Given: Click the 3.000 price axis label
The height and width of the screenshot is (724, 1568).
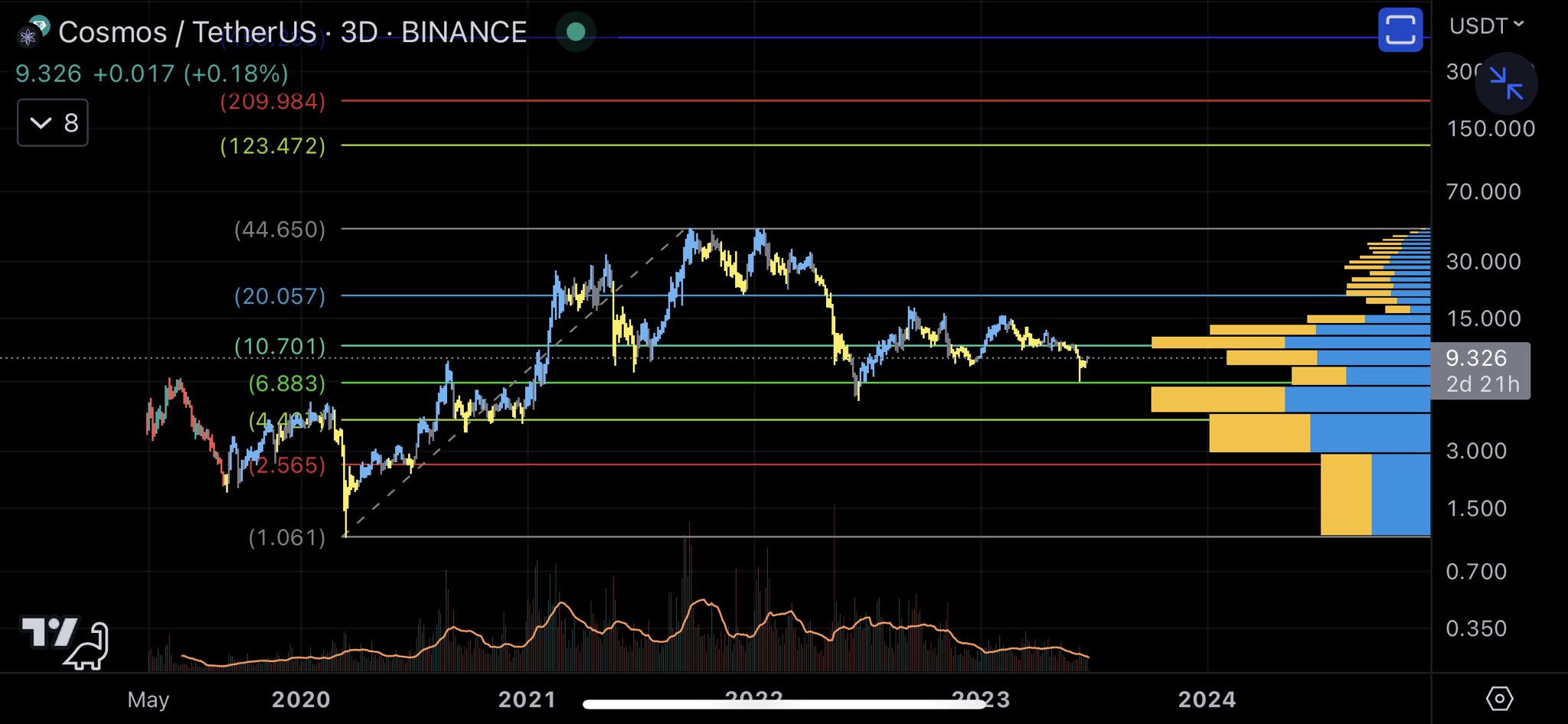Looking at the screenshot, I should [x=1476, y=450].
